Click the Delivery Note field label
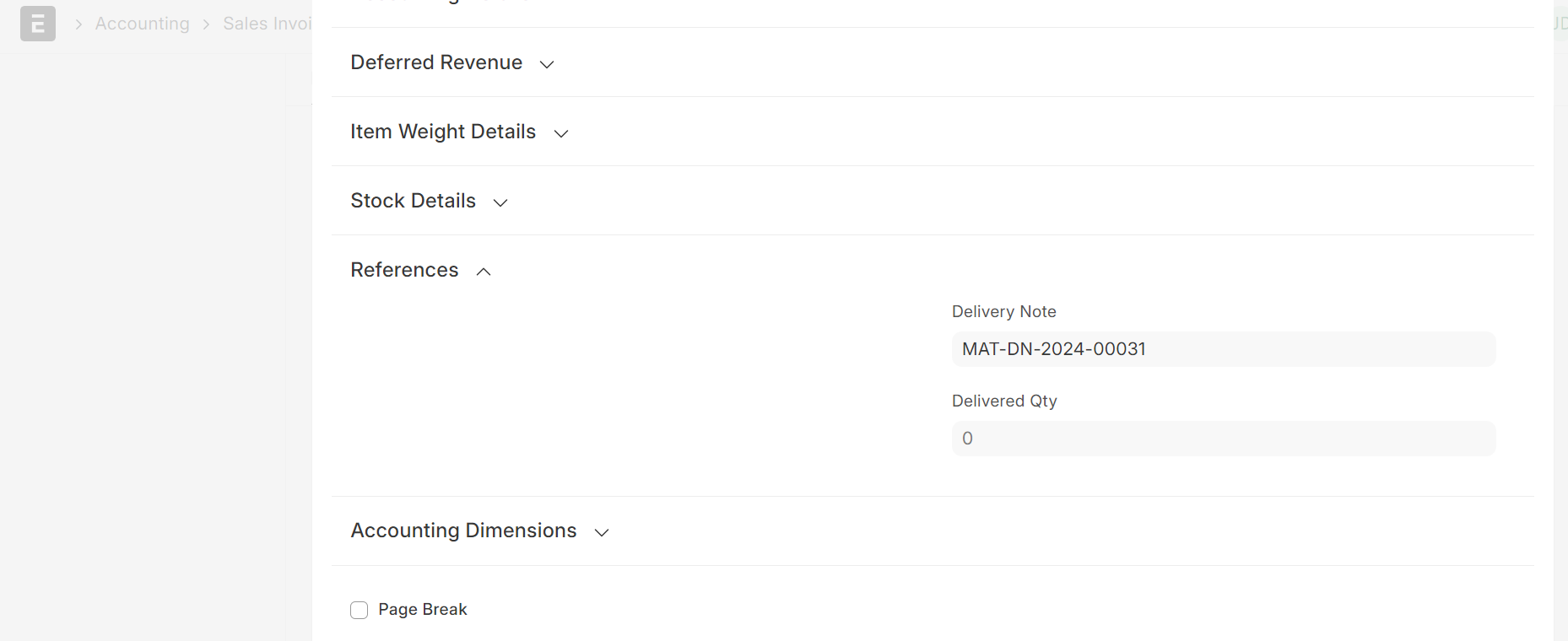Image resolution: width=1568 pixels, height=641 pixels. coord(1004,311)
